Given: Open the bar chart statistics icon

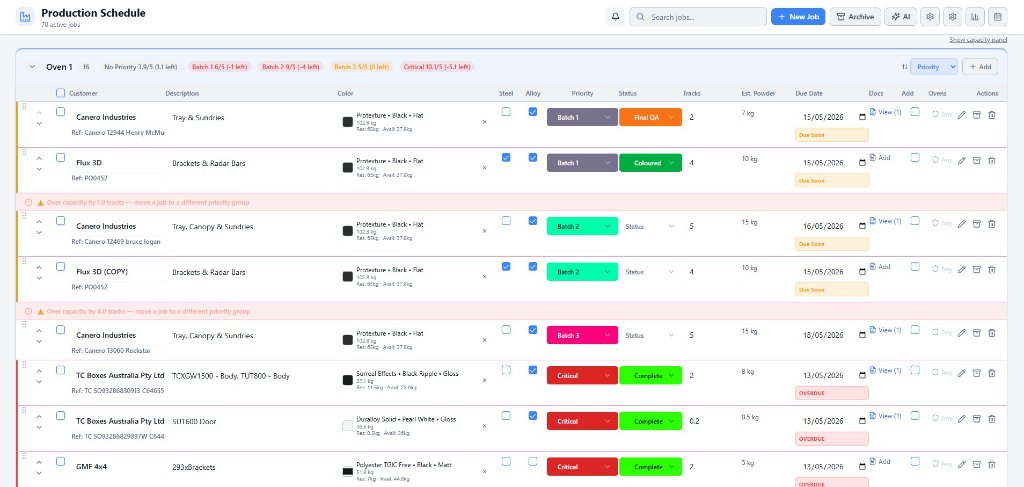Looking at the screenshot, I should (975, 17).
